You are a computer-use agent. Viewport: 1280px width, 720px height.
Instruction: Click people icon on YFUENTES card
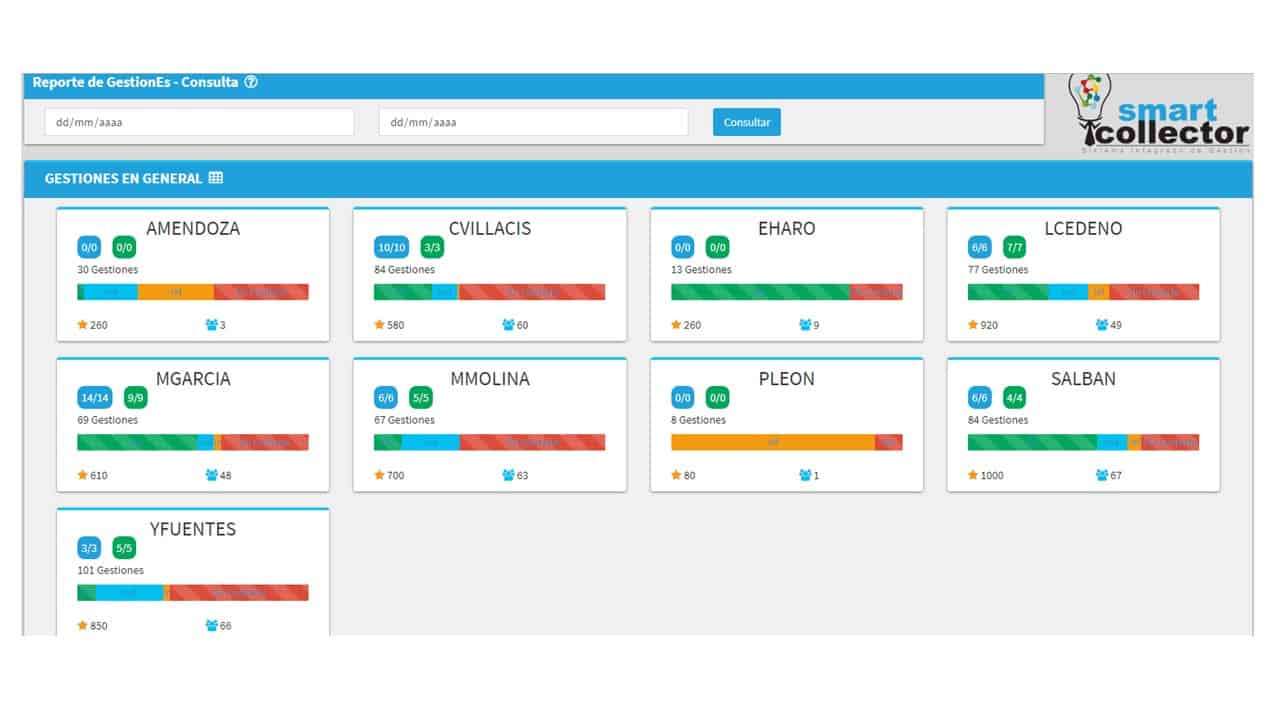click(x=212, y=626)
